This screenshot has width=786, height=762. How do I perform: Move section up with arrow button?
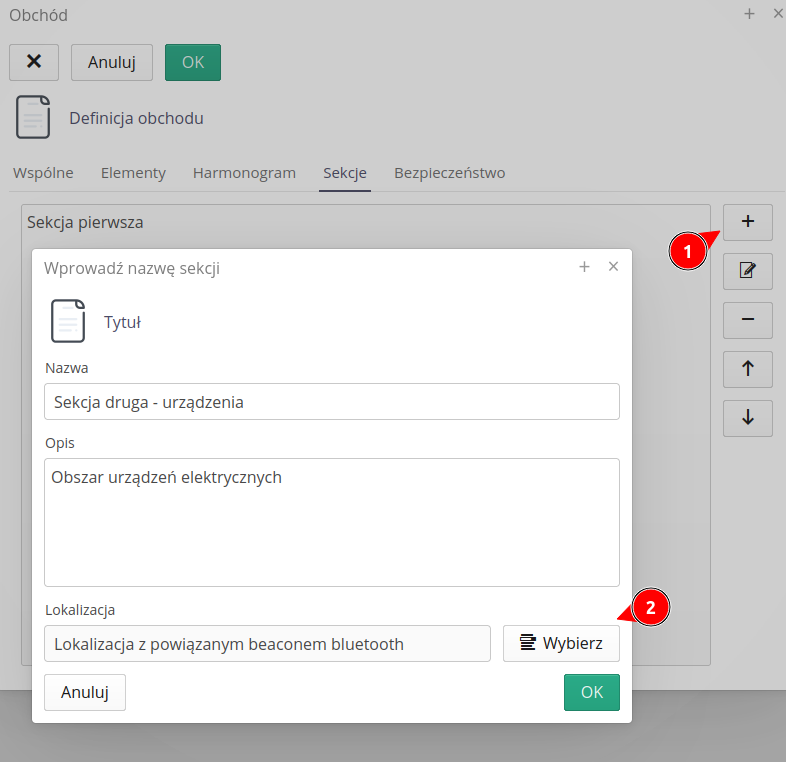pos(748,369)
